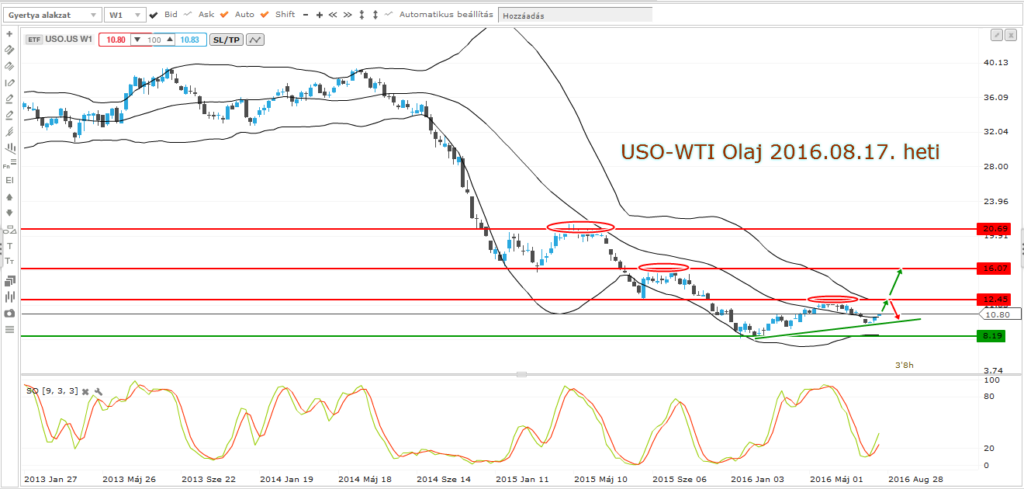Click the second vertical scale arrow icon
1024x489 pixels.
[x=375, y=14]
